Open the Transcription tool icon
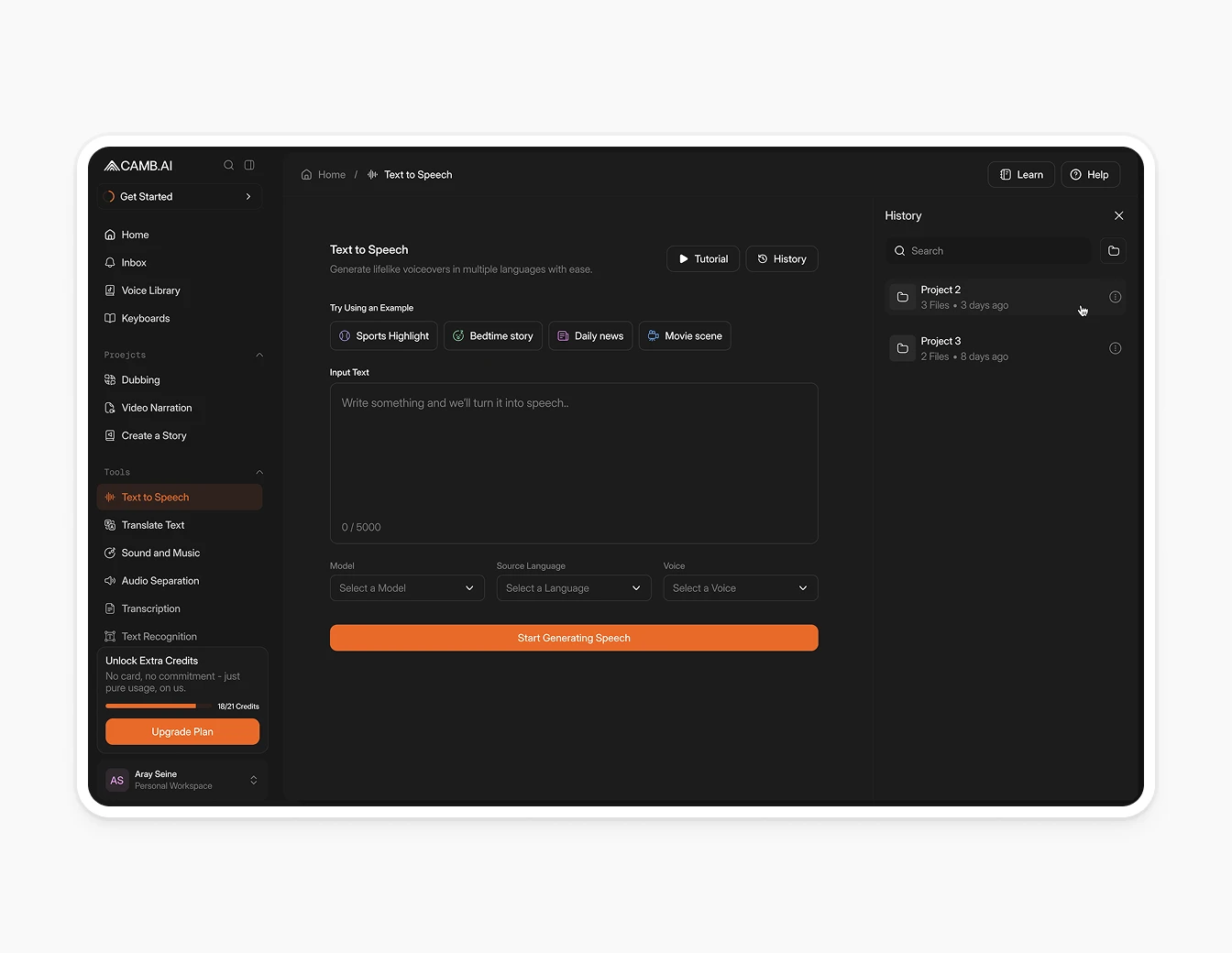Image resolution: width=1232 pixels, height=953 pixels. pos(109,608)
